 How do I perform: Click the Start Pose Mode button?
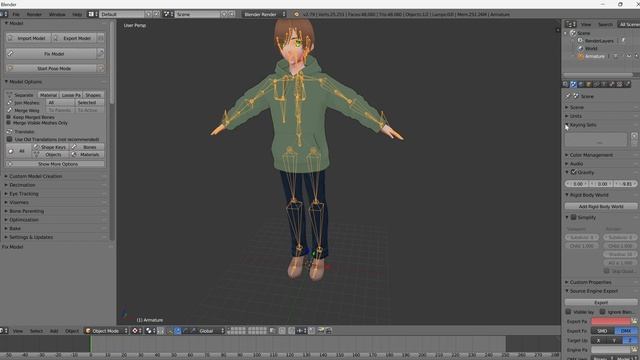[51, 68]
